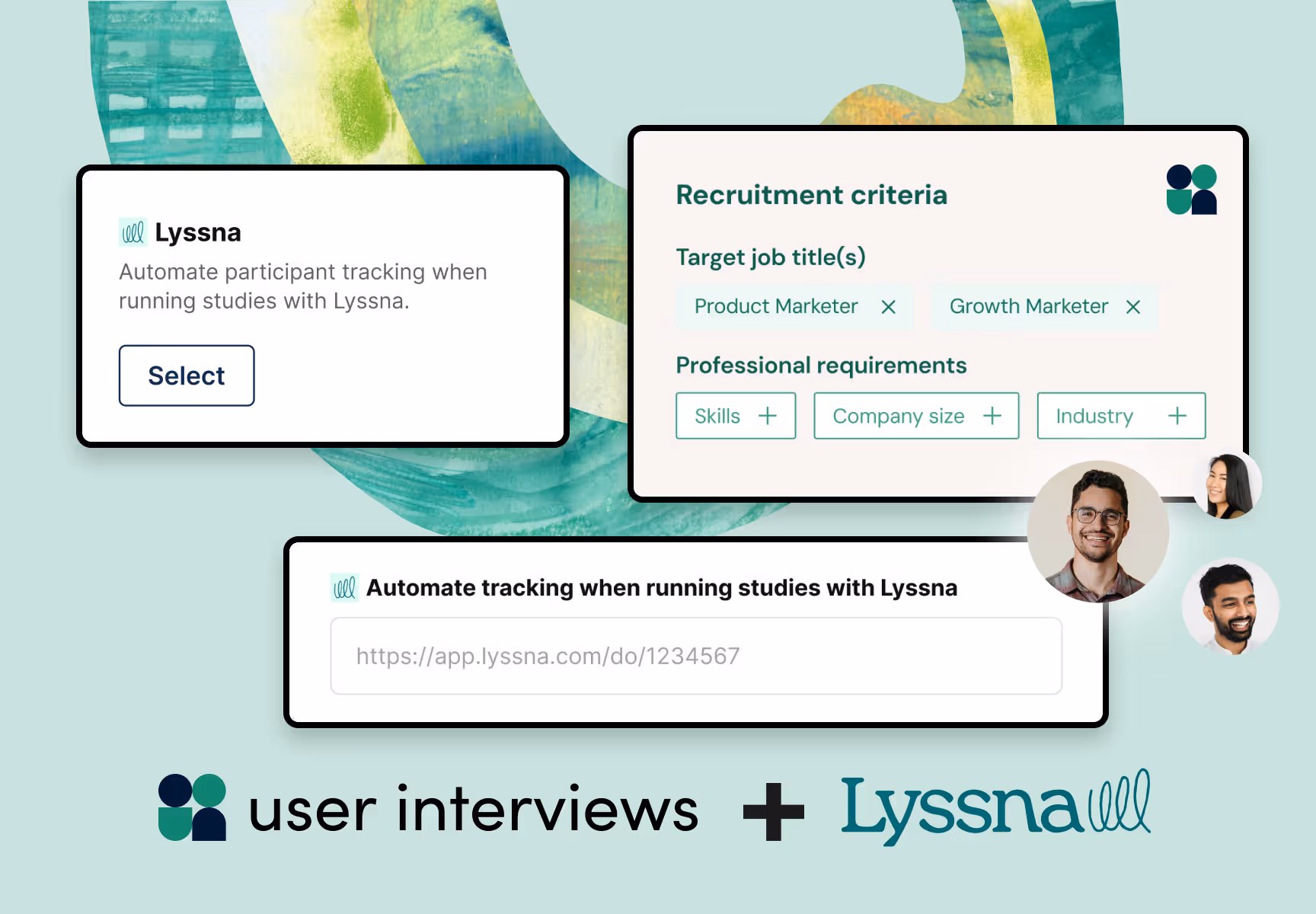This screenshot has width=1316, height=914.
Task: Click Lyssna icon on the integration card
Action: point(133,232)
